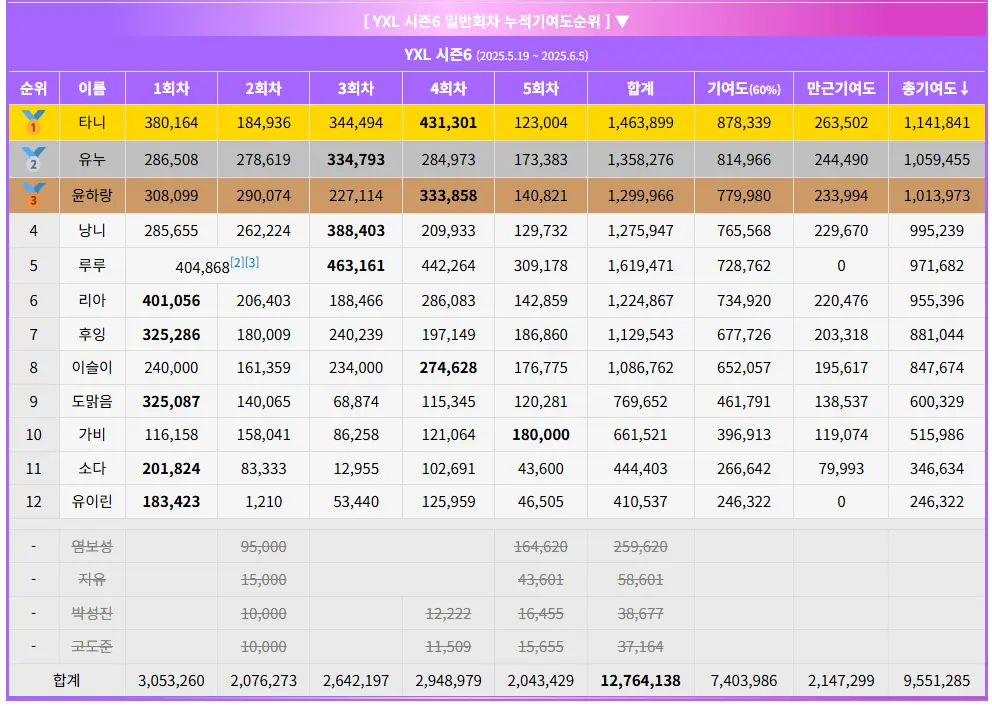
Task: Open footnote [2] next to 404,868
Action: pyautogui.click(x=237, y=262)
